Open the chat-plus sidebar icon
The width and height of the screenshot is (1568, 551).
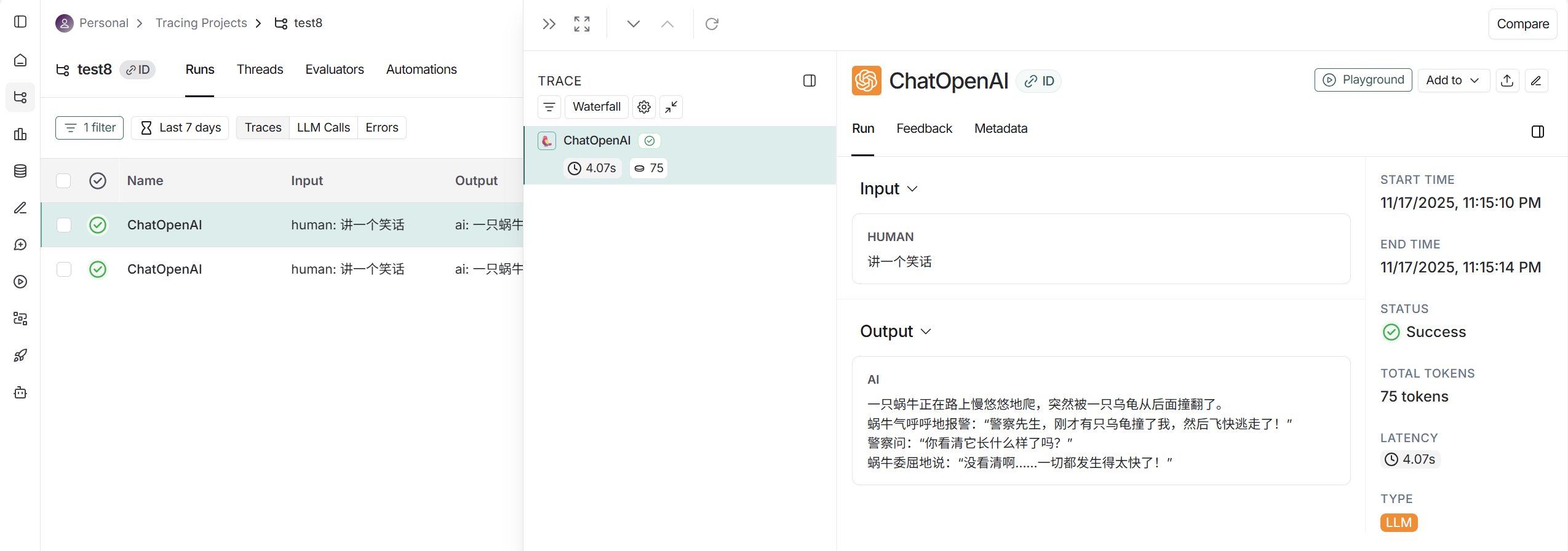[20, 245]
